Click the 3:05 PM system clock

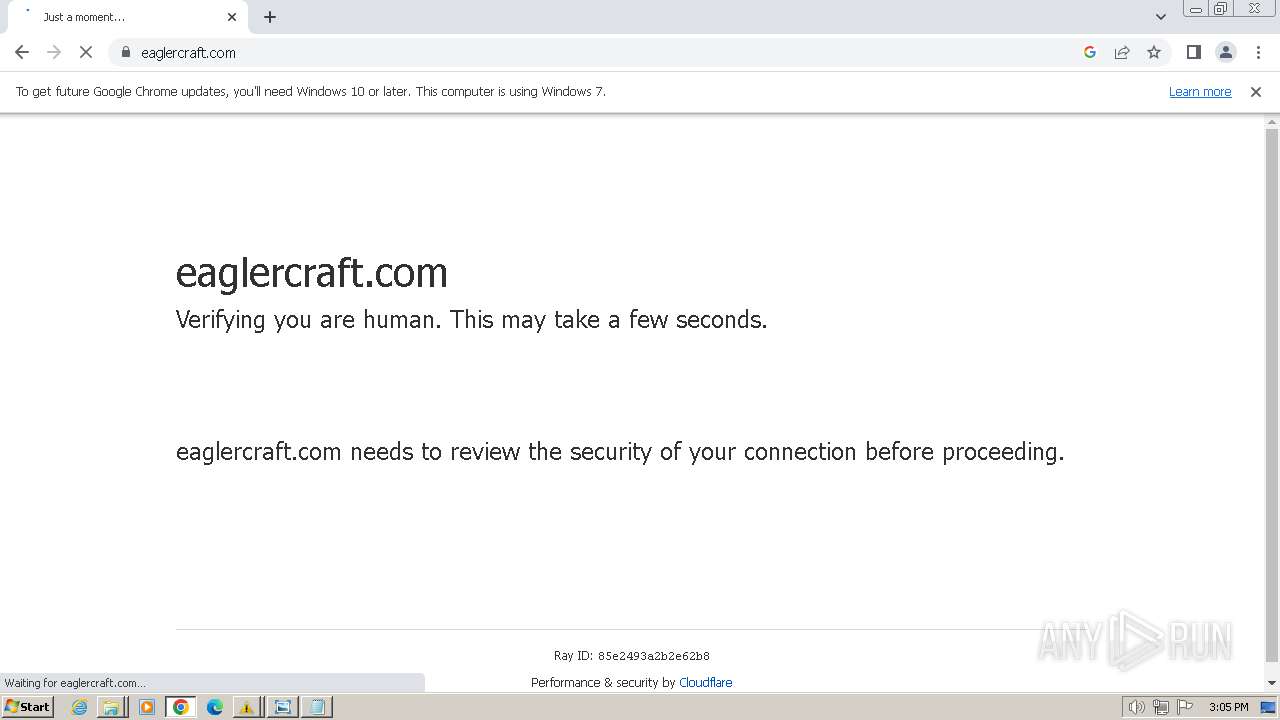click(1228, 707)
